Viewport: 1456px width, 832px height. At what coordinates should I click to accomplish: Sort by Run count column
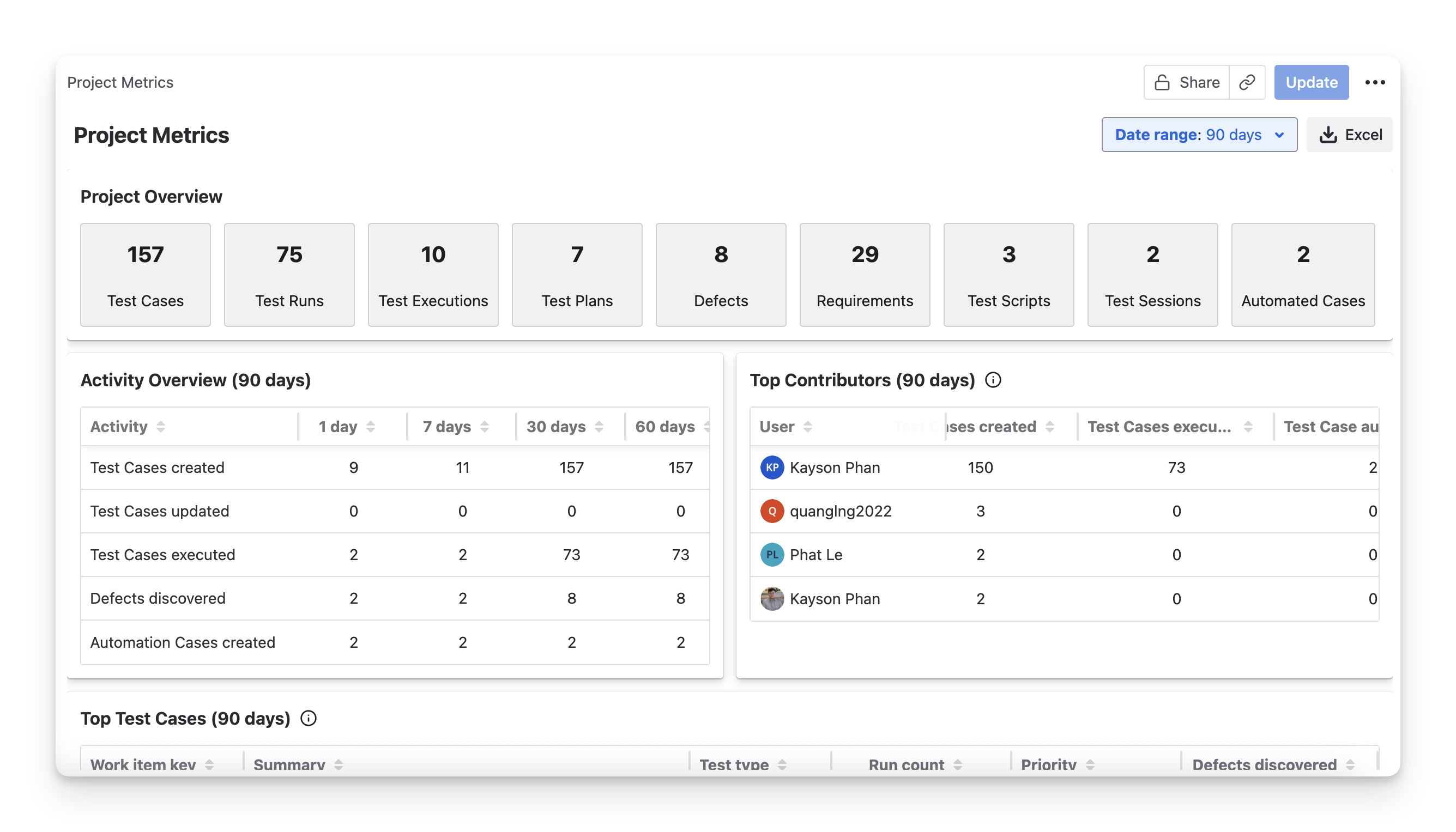958,764
